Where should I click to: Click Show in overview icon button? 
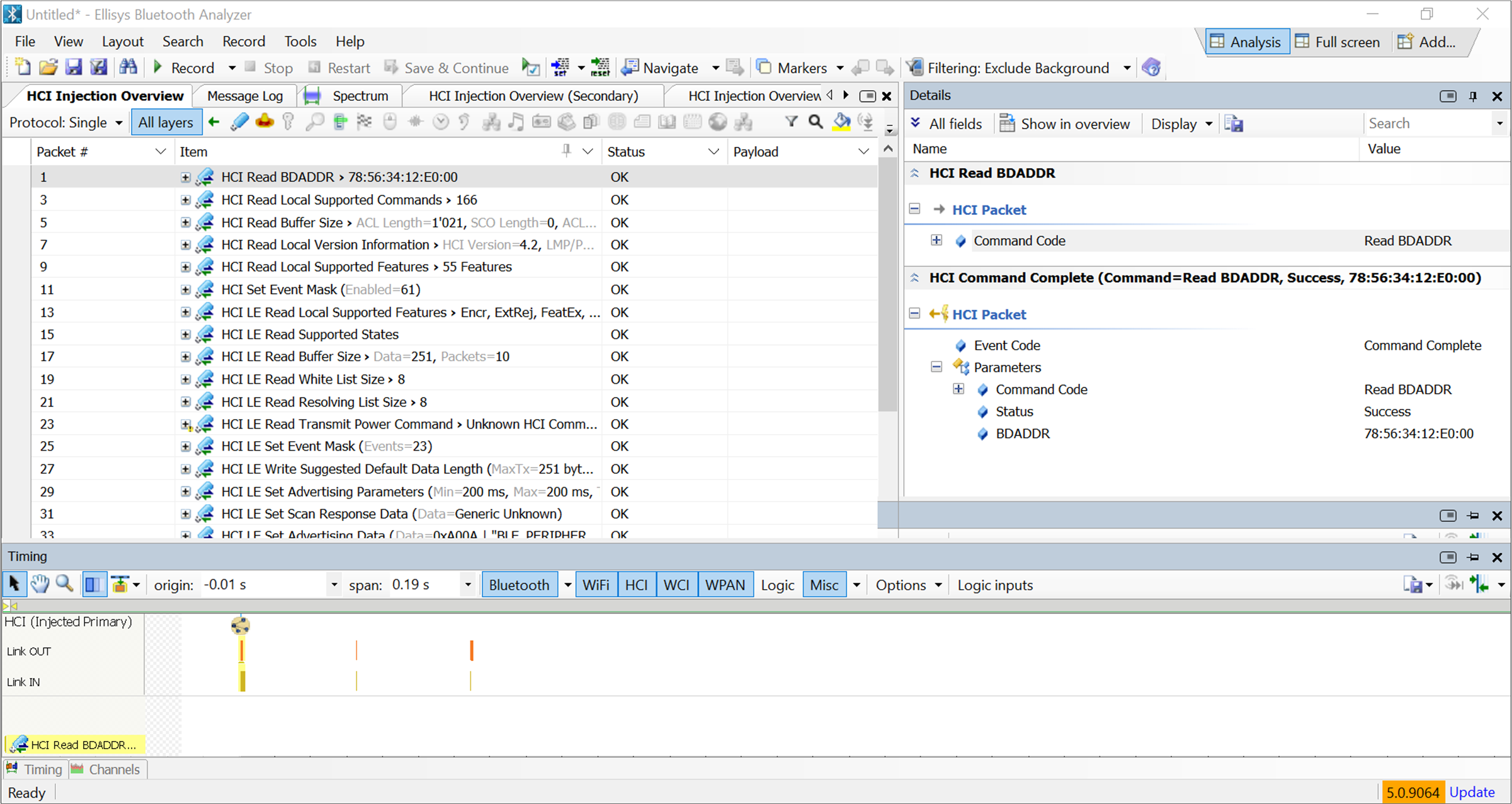1065,124
